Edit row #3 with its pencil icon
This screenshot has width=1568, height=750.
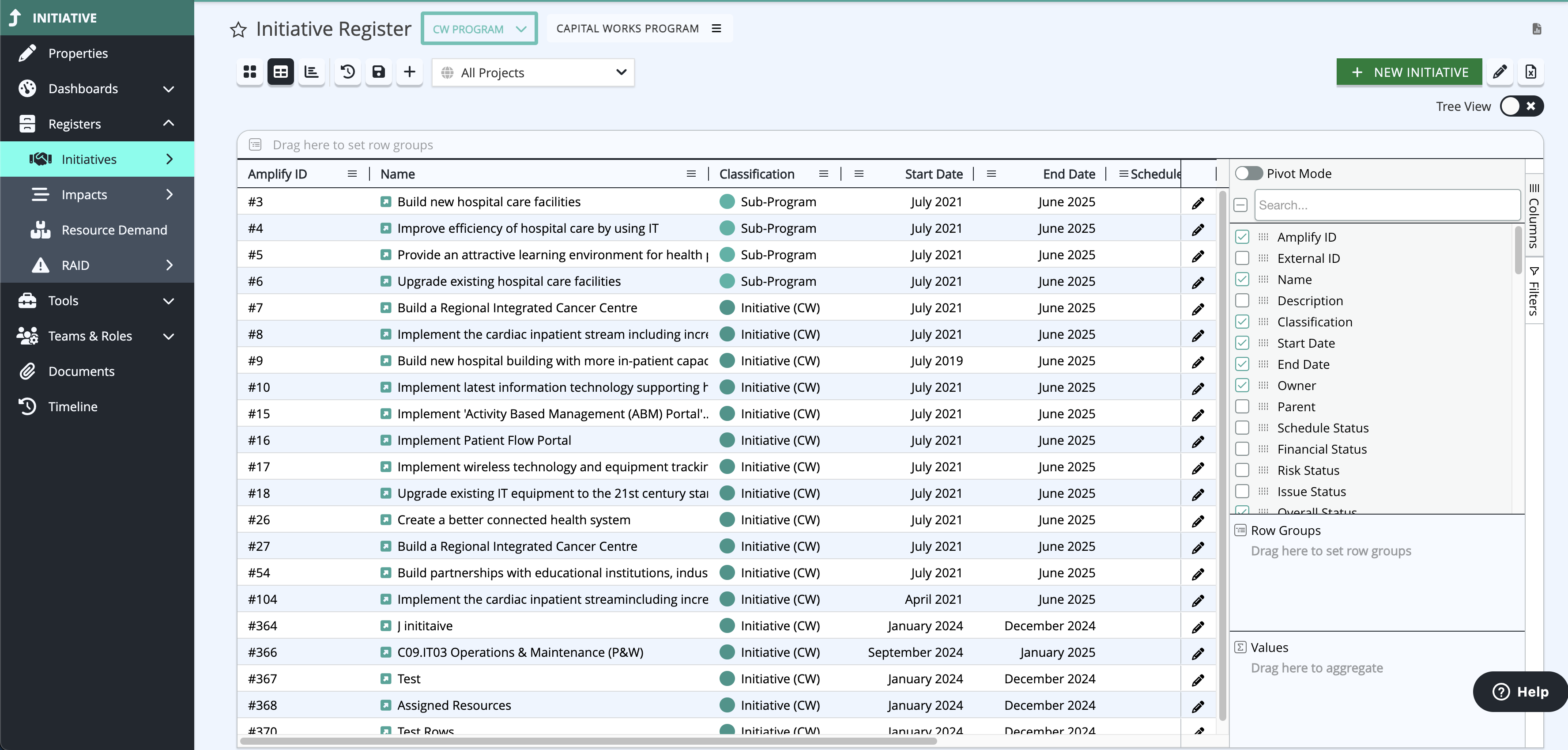tap(1198, 203)
